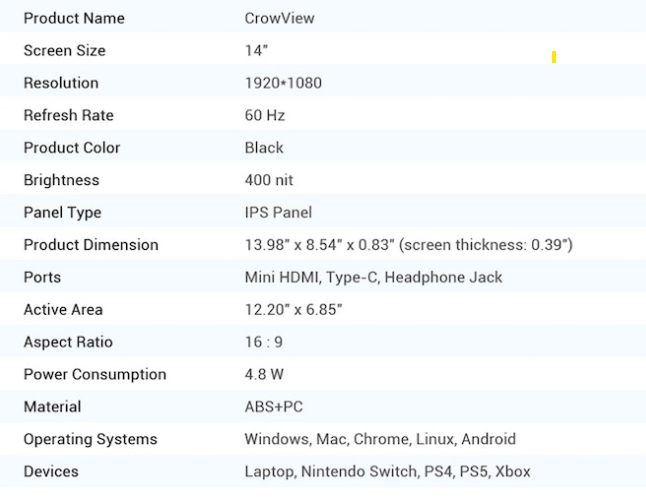The height and width of the screenshot is (500, 646).
Task: Select the "Resolution" label
Action: (x=61, y=83)
